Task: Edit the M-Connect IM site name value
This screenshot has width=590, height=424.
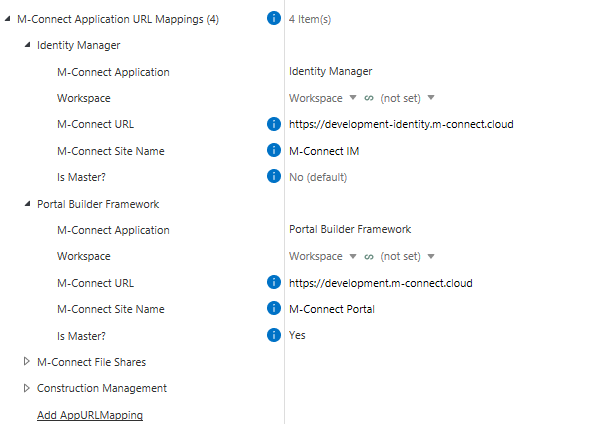Action: click(324, 151)
